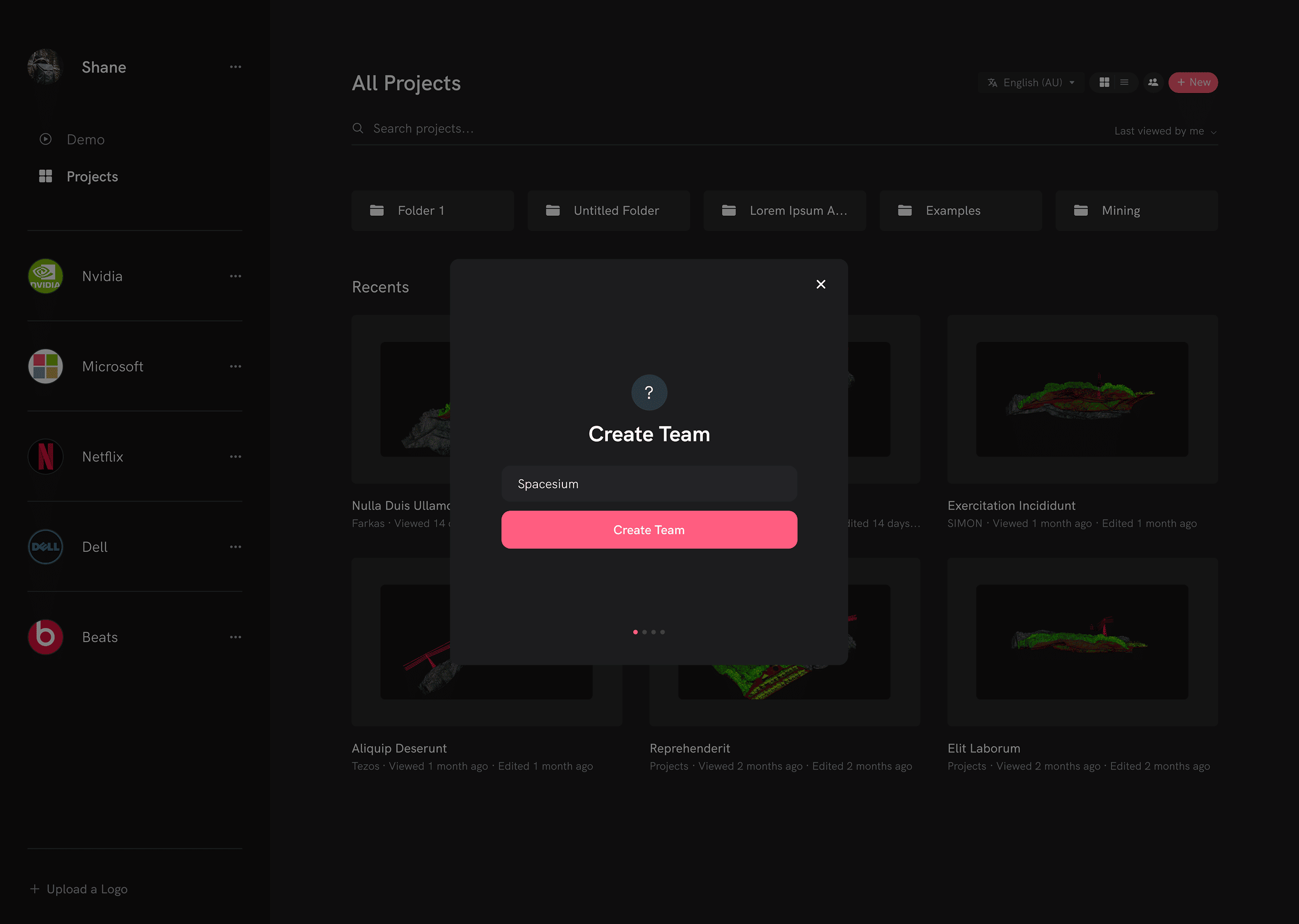
Task: Click the red New button
Action: click(1193, 82)
